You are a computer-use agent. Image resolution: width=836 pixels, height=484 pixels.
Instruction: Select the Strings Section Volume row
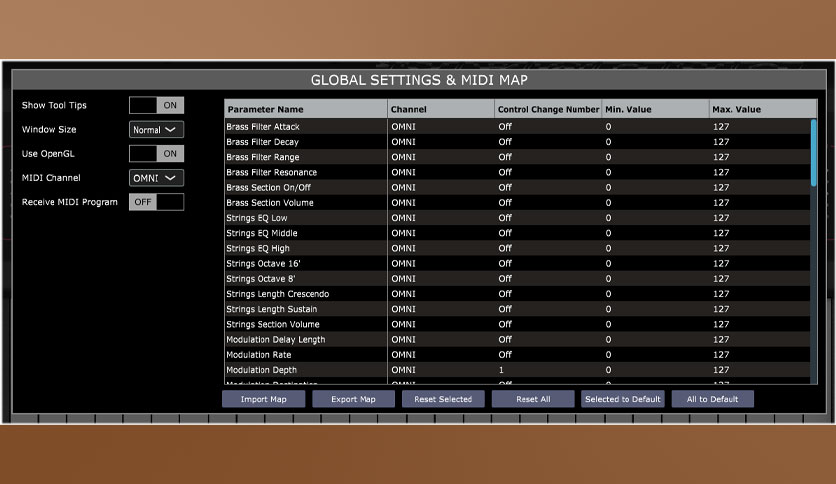point(517,324)
